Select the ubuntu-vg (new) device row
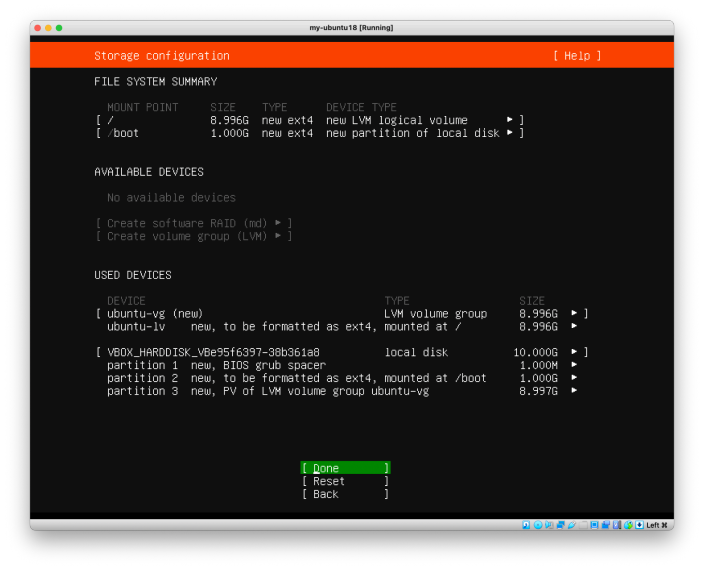Image resolution: width=703 pixels, height=568 pixels. [x=342, y=313]
